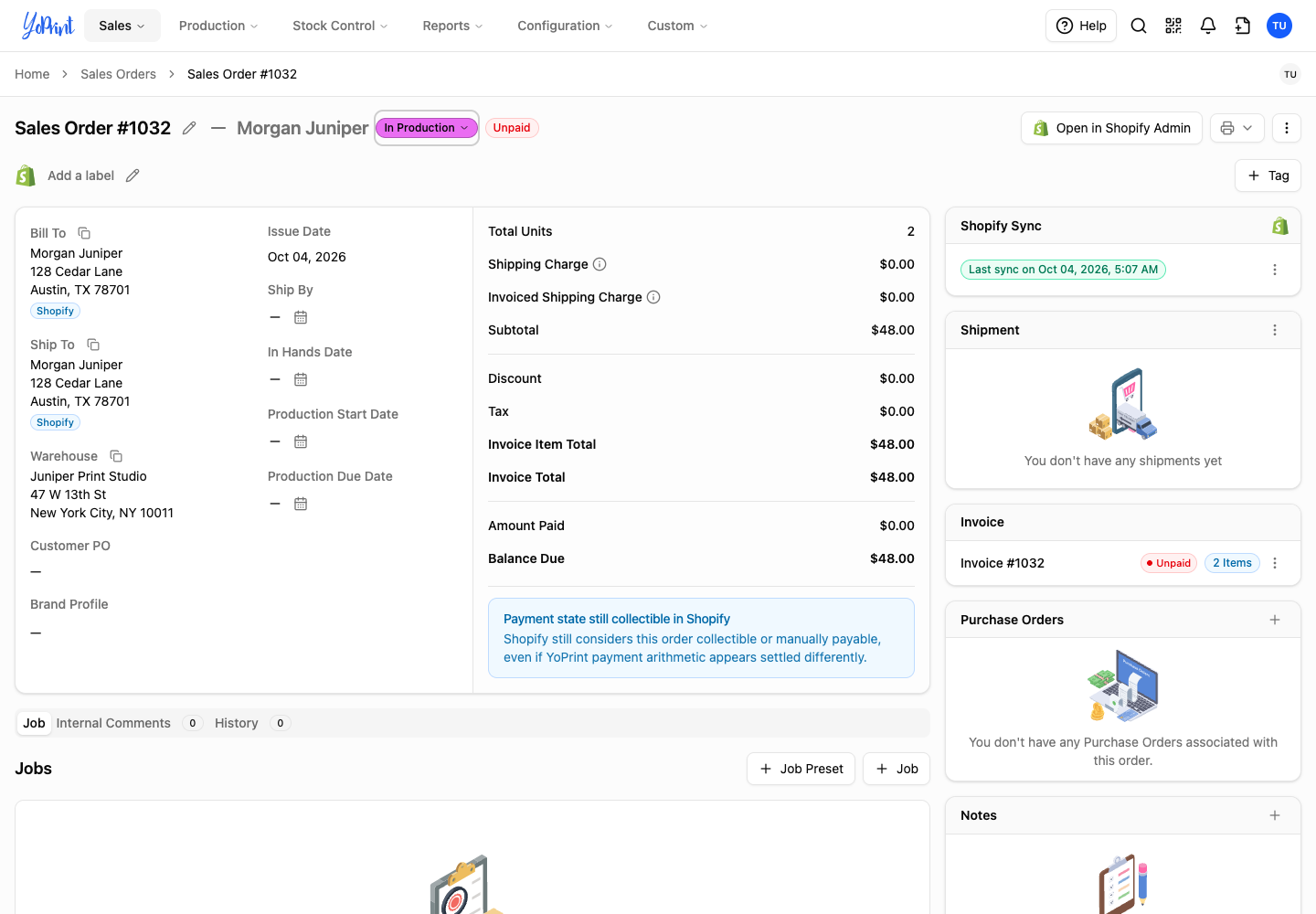This screenshot has height=914, width=1316.
Task: Copy the Ship To address
Action: tap(93, 345)
